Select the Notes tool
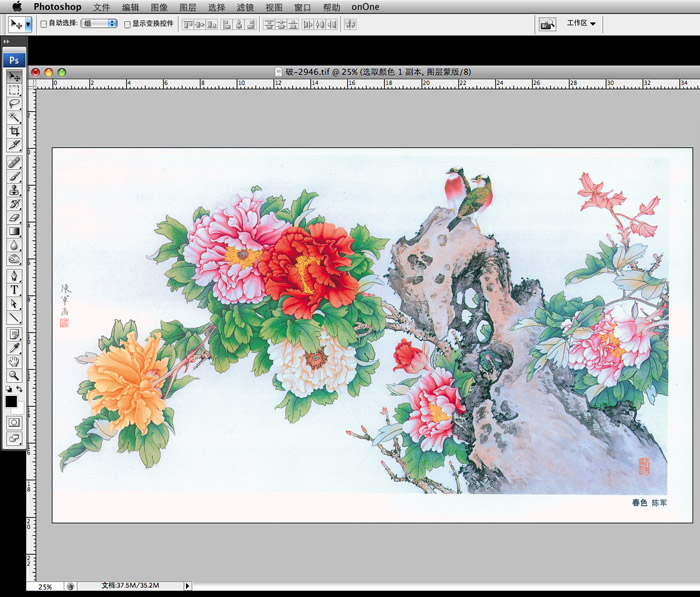Viewport: 700px width, 597px height. 14,334
